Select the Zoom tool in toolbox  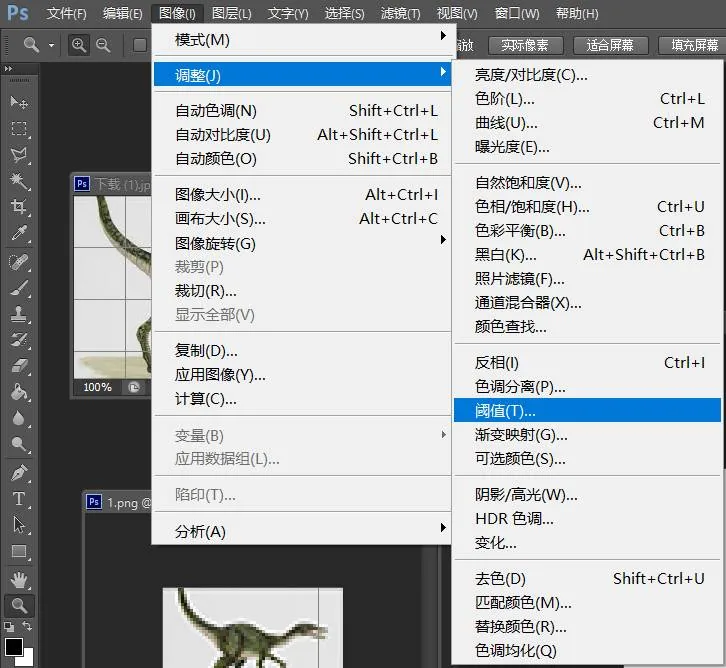point(19,606)
